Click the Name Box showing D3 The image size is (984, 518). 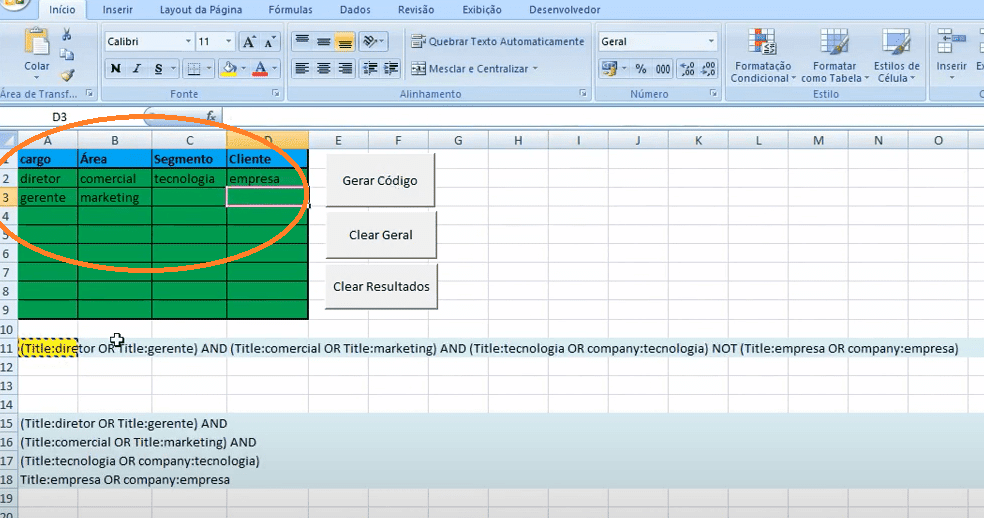pos(60,117)
